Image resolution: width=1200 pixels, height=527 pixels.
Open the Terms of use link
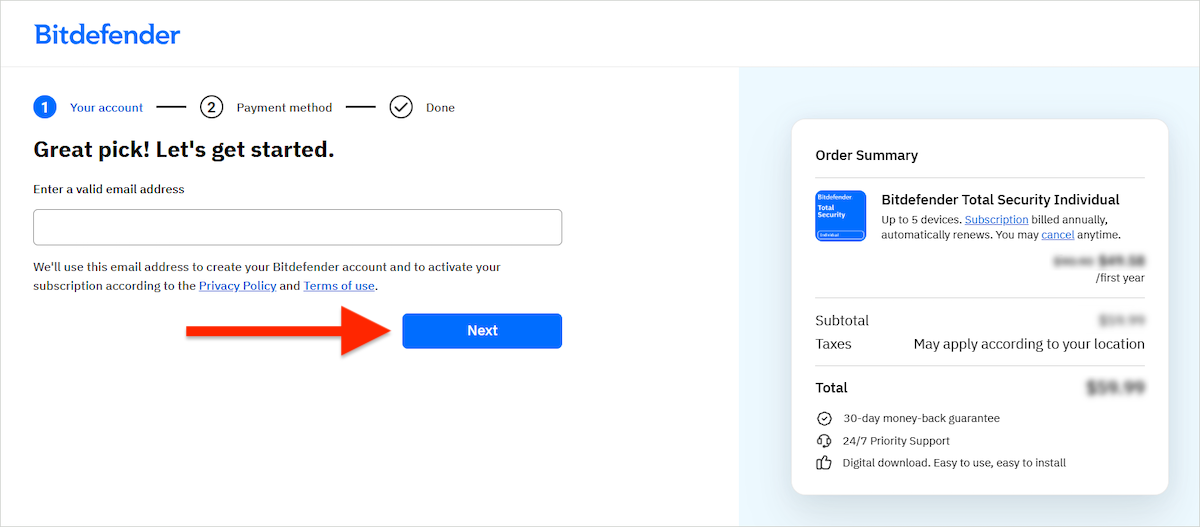(339, 286)
